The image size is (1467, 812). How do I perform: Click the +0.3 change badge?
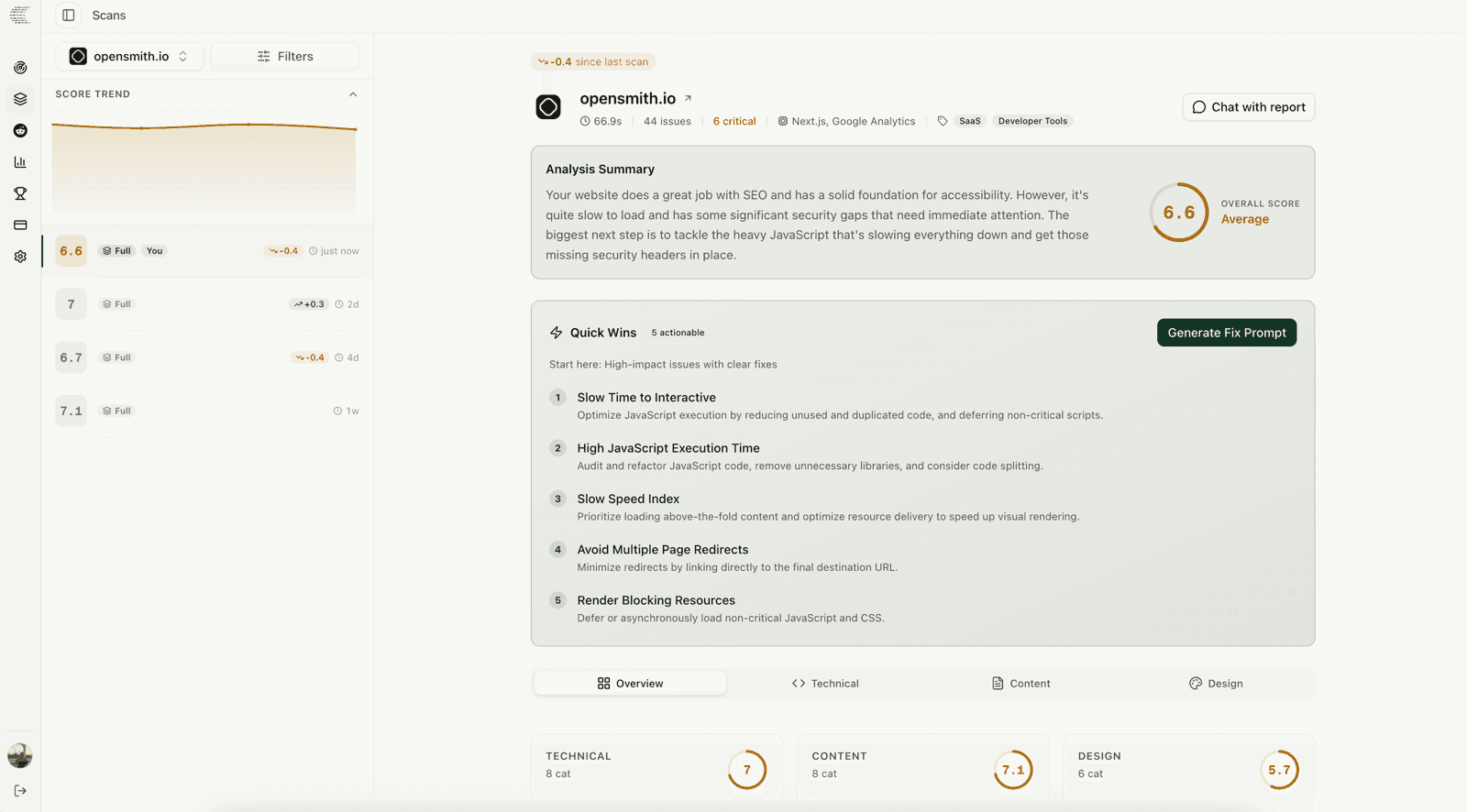point(309,304)
